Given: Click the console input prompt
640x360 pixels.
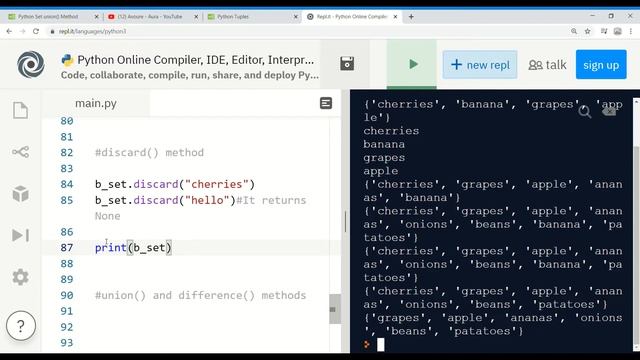Looking at the screenshot, I should (x=380, y=345).
